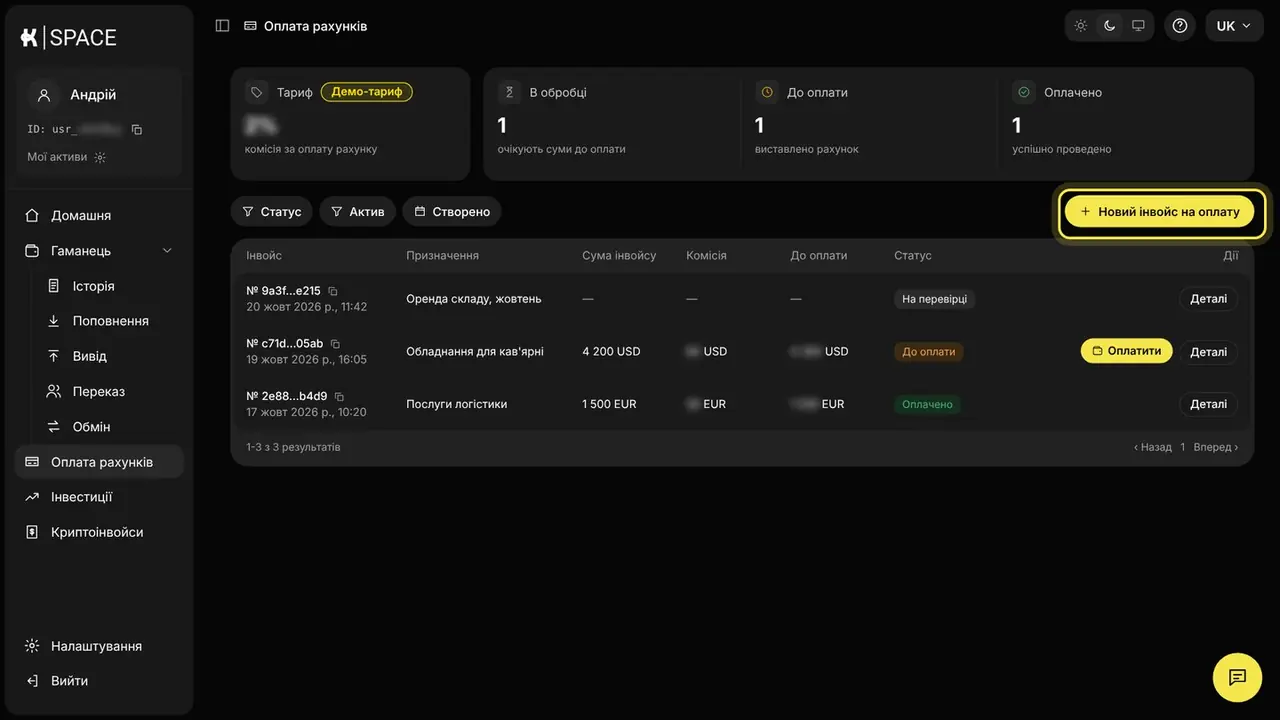Copy invoice number 2e88...b4d9
The height and width of the screenshot is (720, 1280).
point(339,397)
